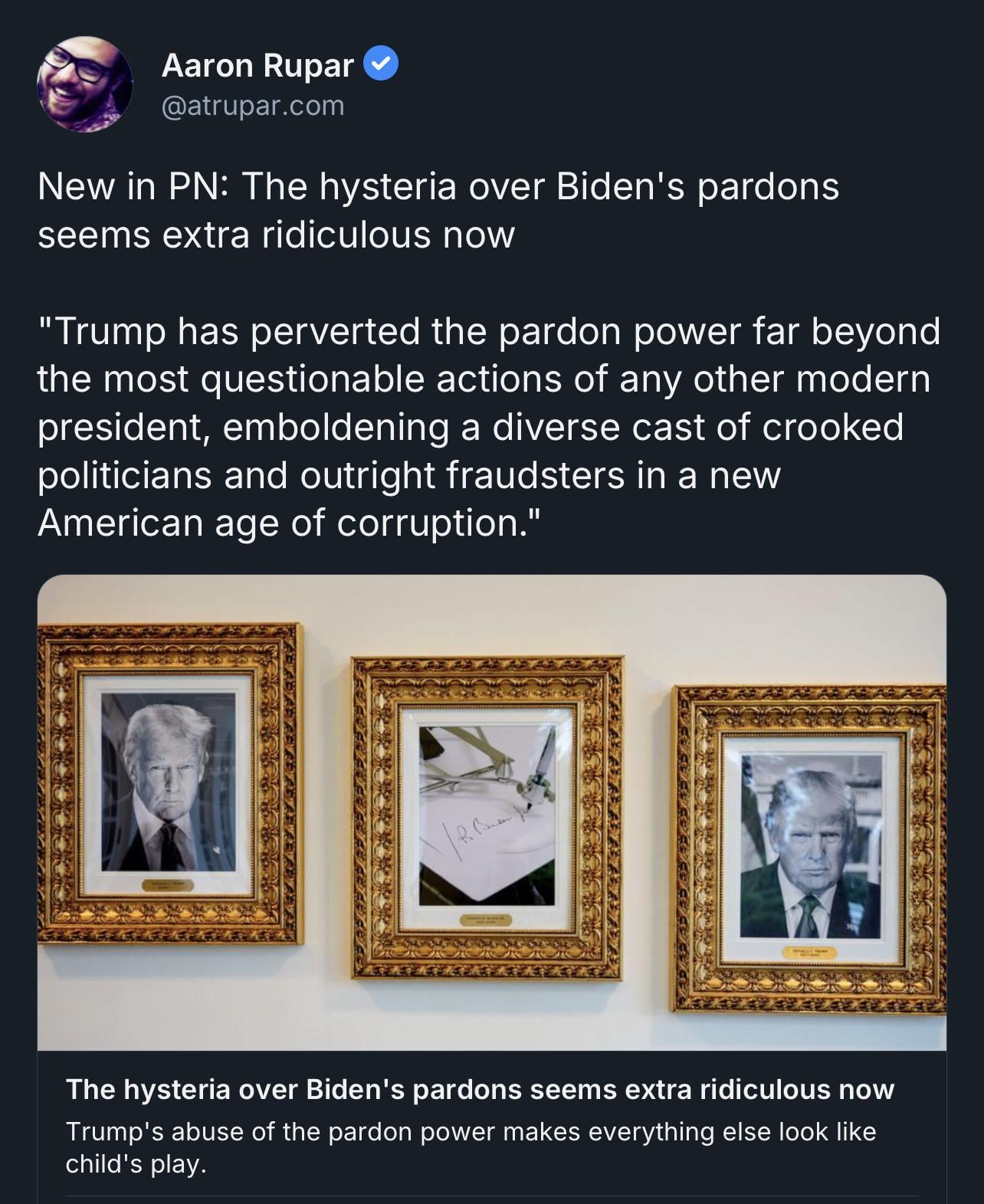
Task: Open the middle framed signature photo
Action: click(x=487, y=817)
